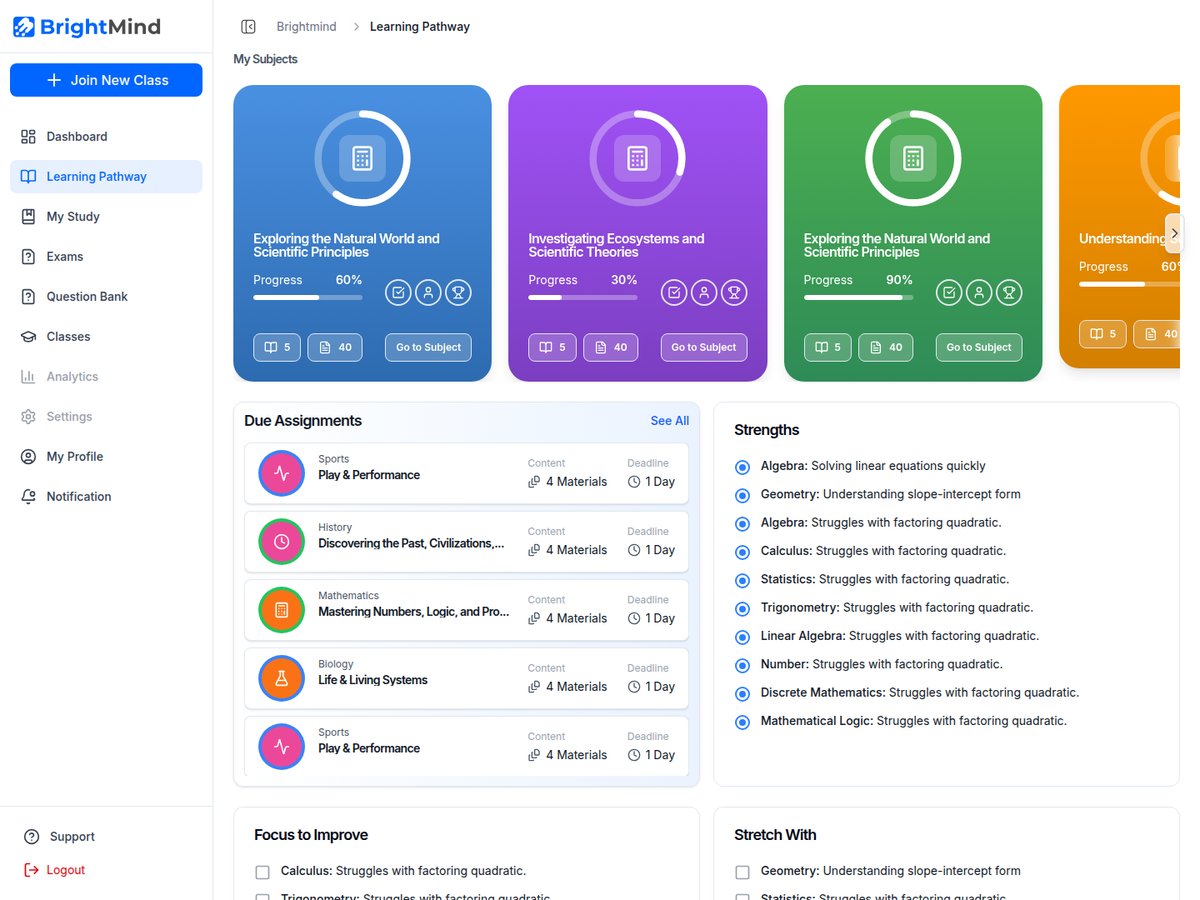The height and width of the screenshot is (900, 1200).
Task: Select the Geometry radio button under Strengths
Action: click(742, 495)
